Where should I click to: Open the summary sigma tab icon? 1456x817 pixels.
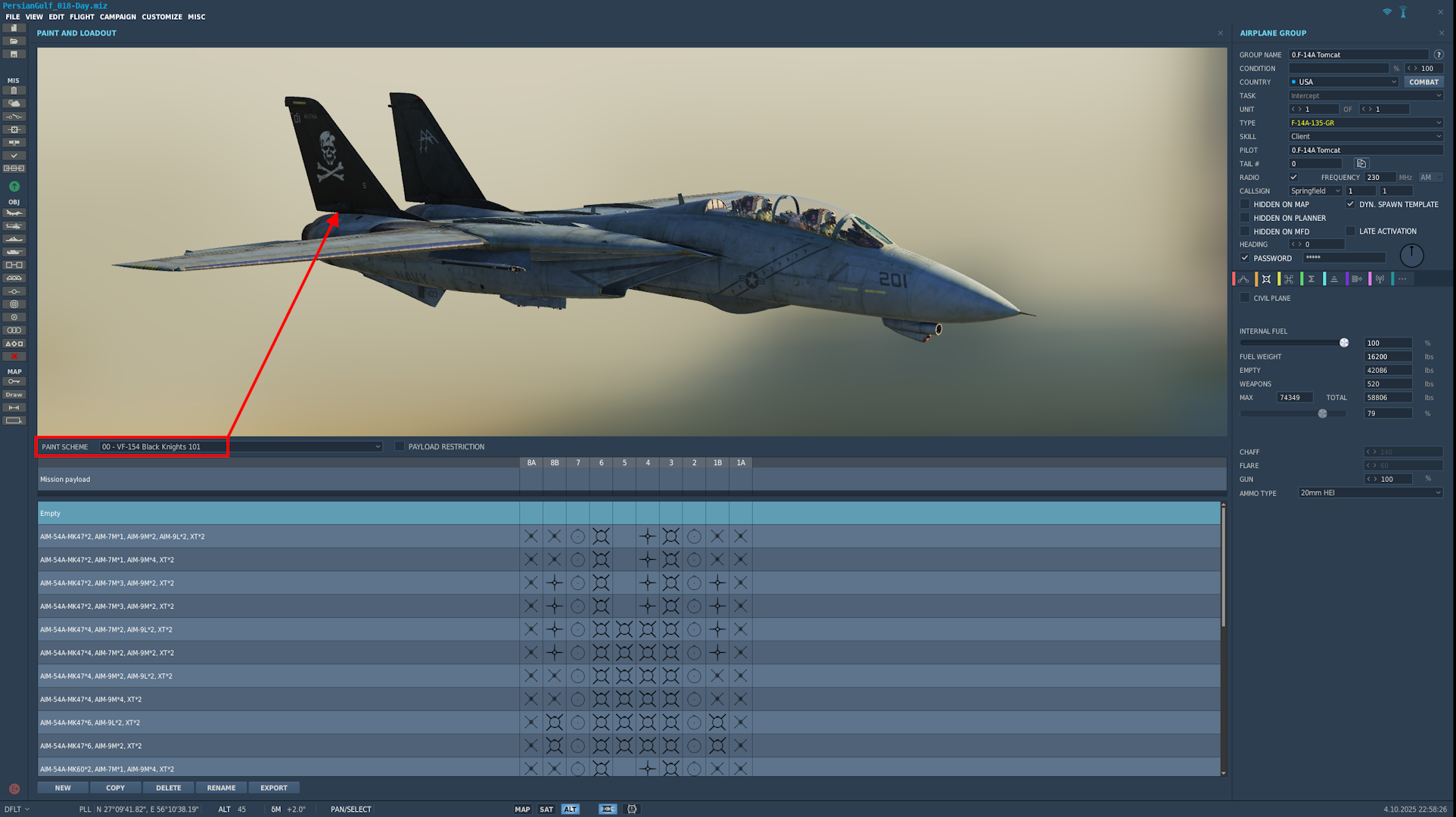[1311, 279]
